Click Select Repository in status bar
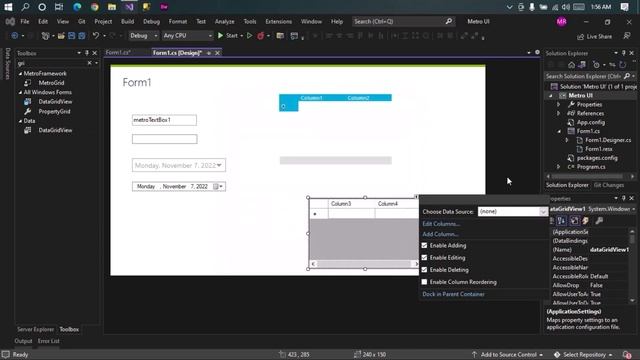 (583, 355)
